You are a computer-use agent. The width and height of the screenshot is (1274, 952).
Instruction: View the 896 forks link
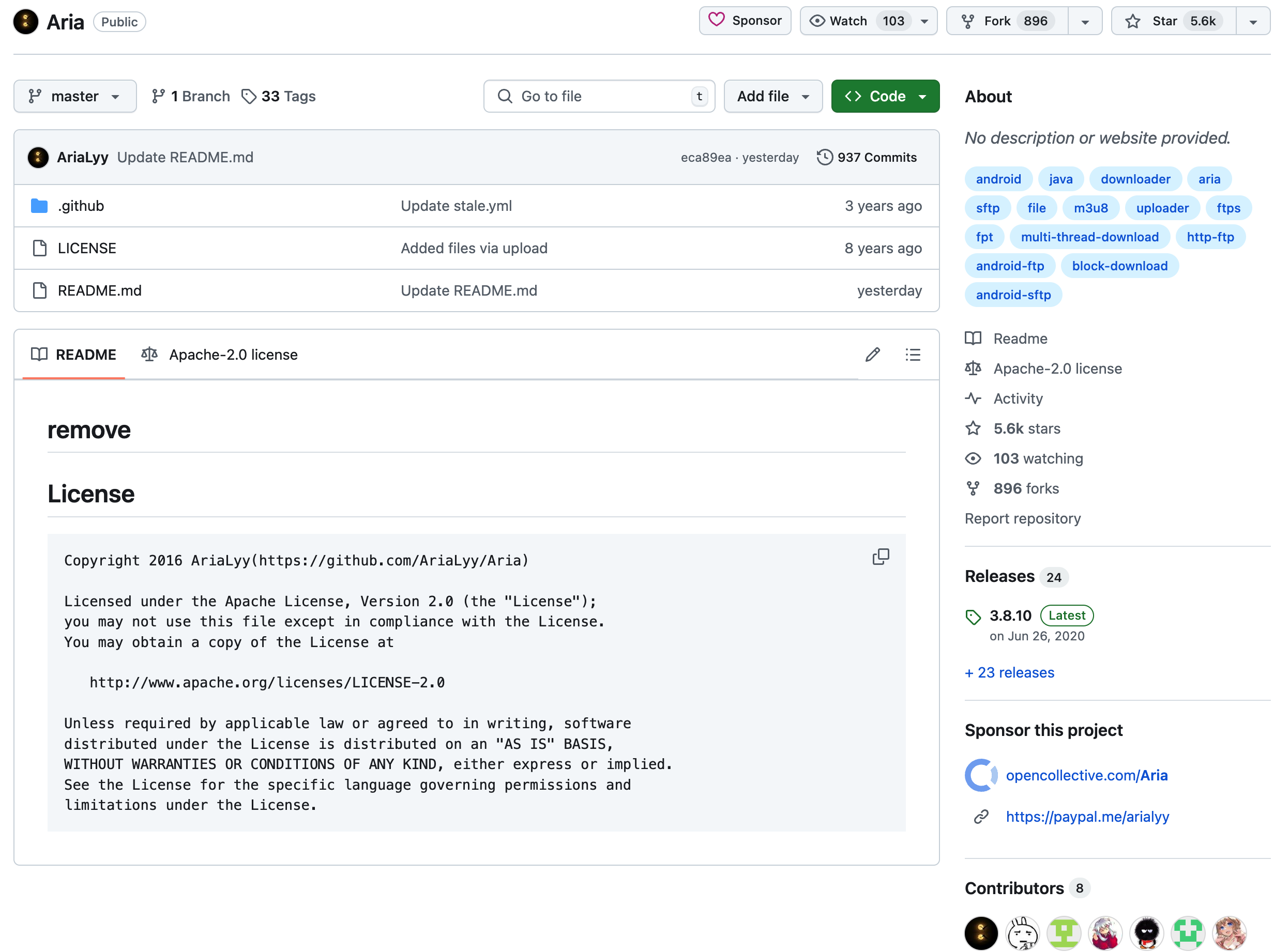(1012, 488)
